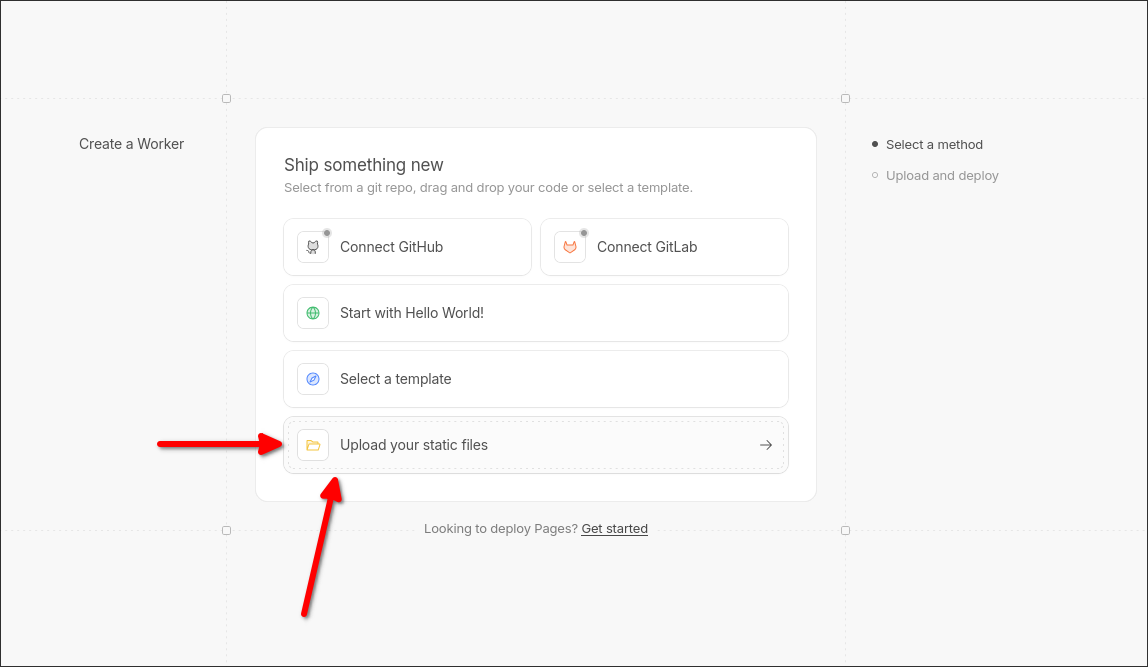Click the status dot on GitLab icon
Viewport: 1148px width, 667px height.
click(584, 233)
